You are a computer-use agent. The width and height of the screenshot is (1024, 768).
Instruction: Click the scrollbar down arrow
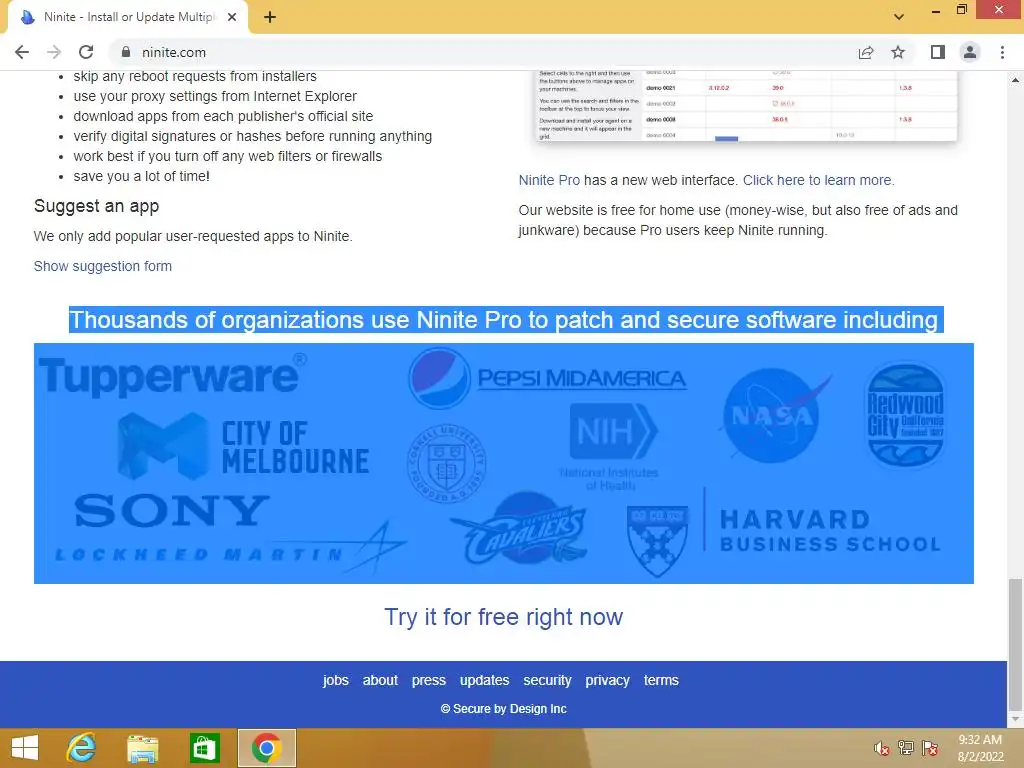(x=1015, y=719)
